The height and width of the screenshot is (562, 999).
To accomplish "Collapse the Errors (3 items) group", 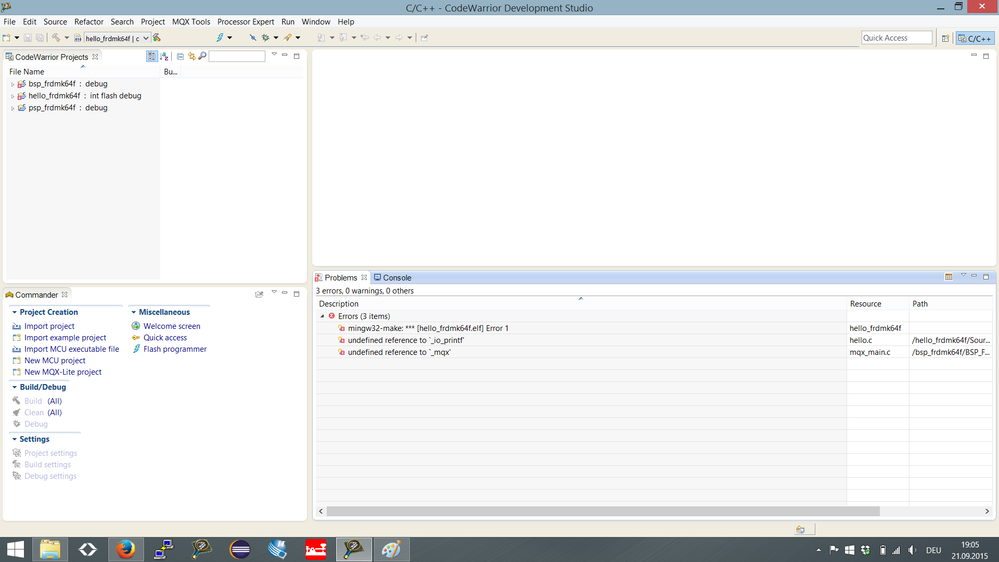I will pos(322,316).
